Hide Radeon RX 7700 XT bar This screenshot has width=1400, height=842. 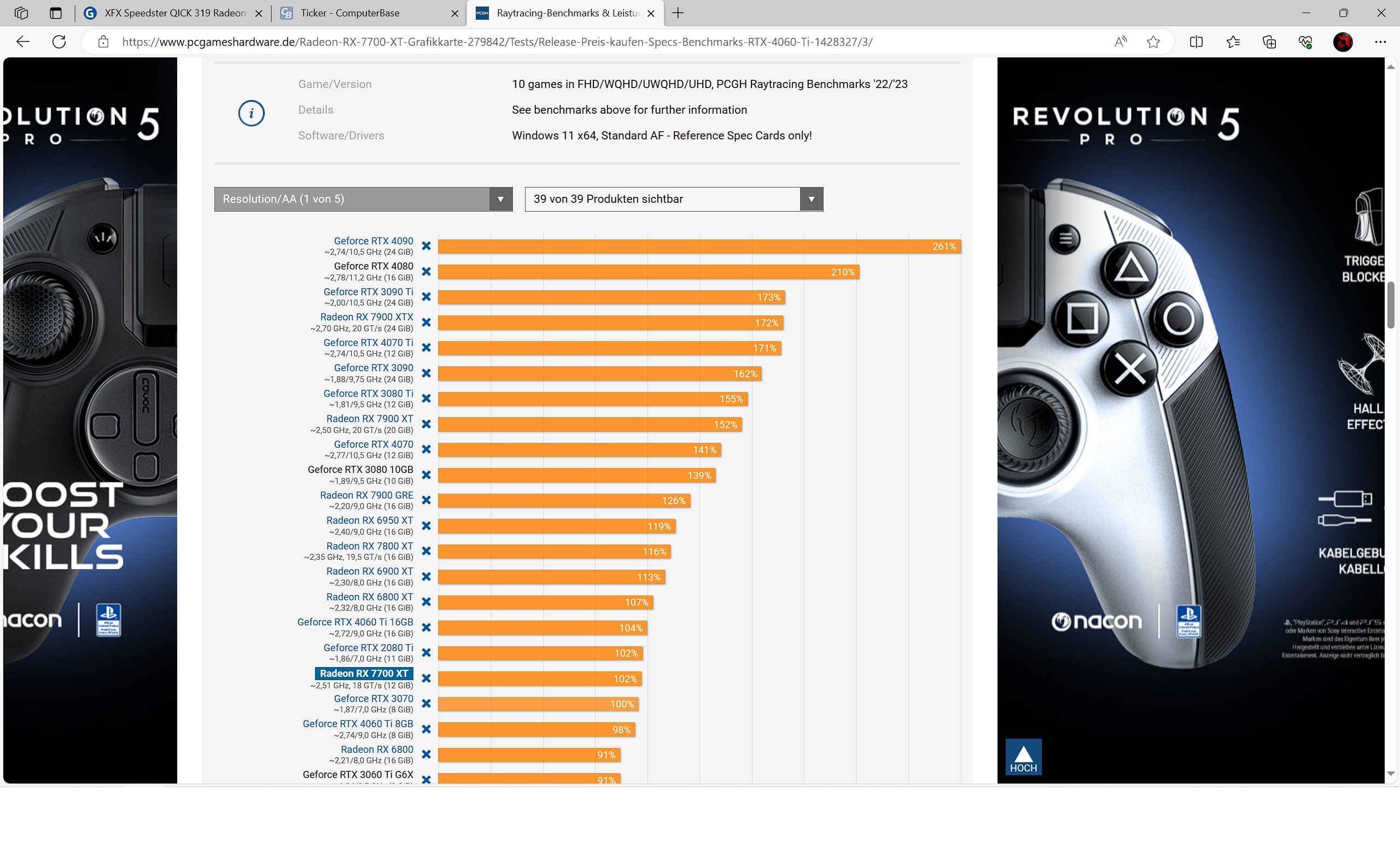[426, 679]
